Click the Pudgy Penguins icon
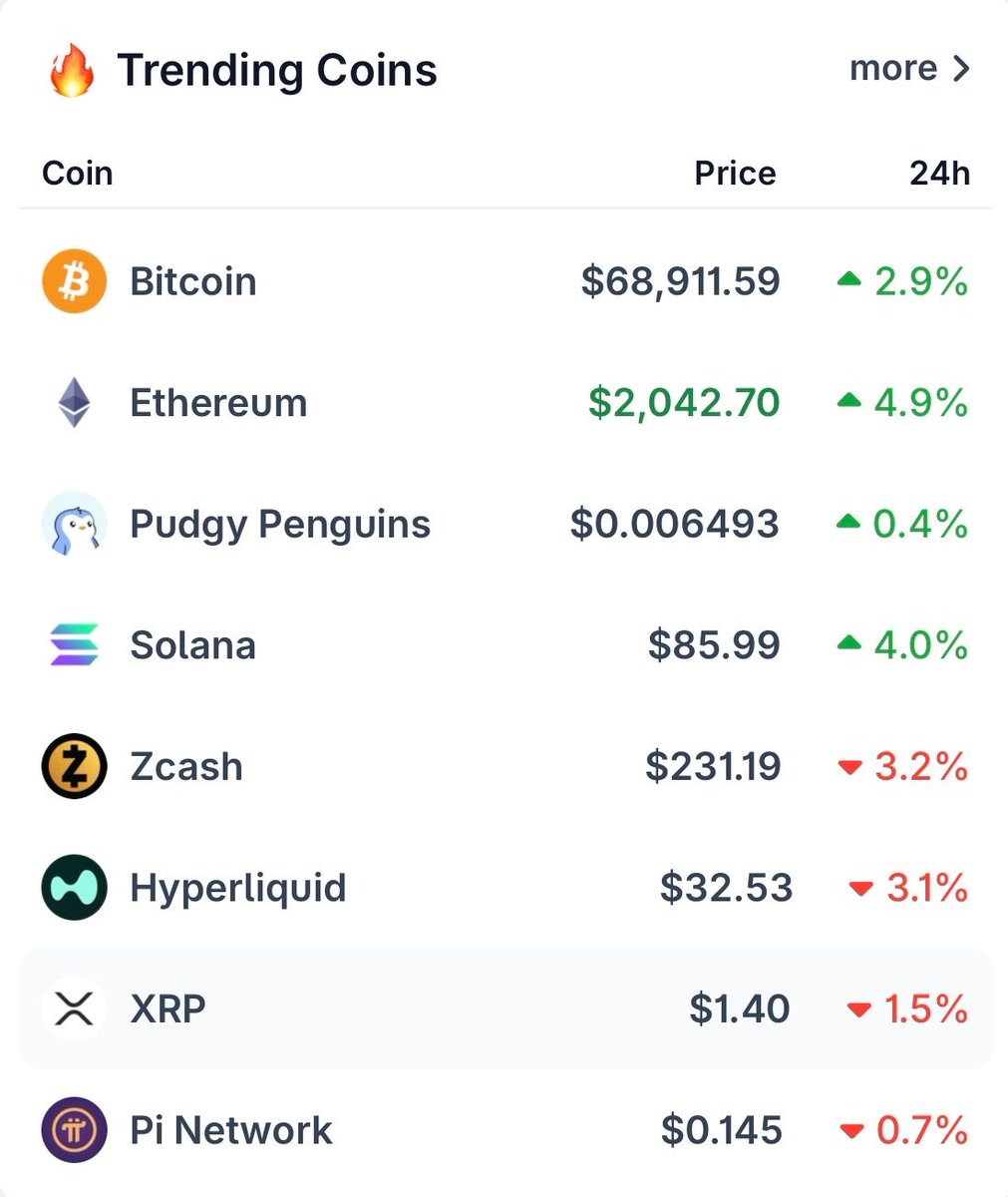The height and width of the screenshot is (1197, 1008). click(x=74, y=524)
